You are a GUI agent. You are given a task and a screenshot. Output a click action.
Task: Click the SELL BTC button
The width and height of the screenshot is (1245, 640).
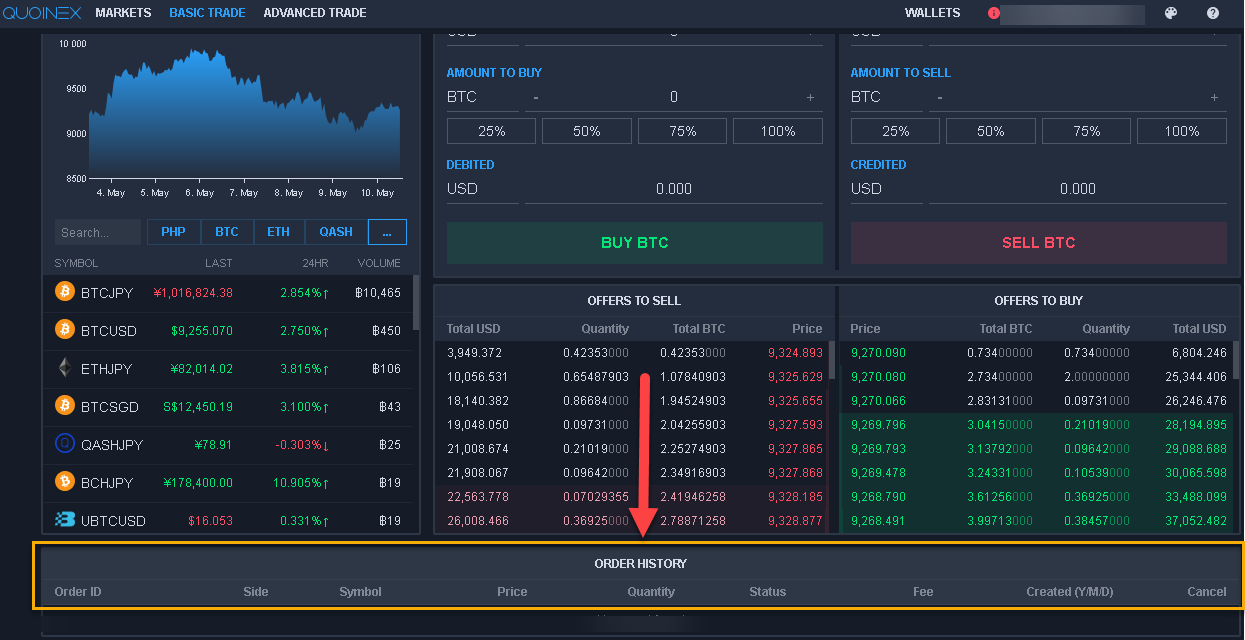[x=1039, y=243]
